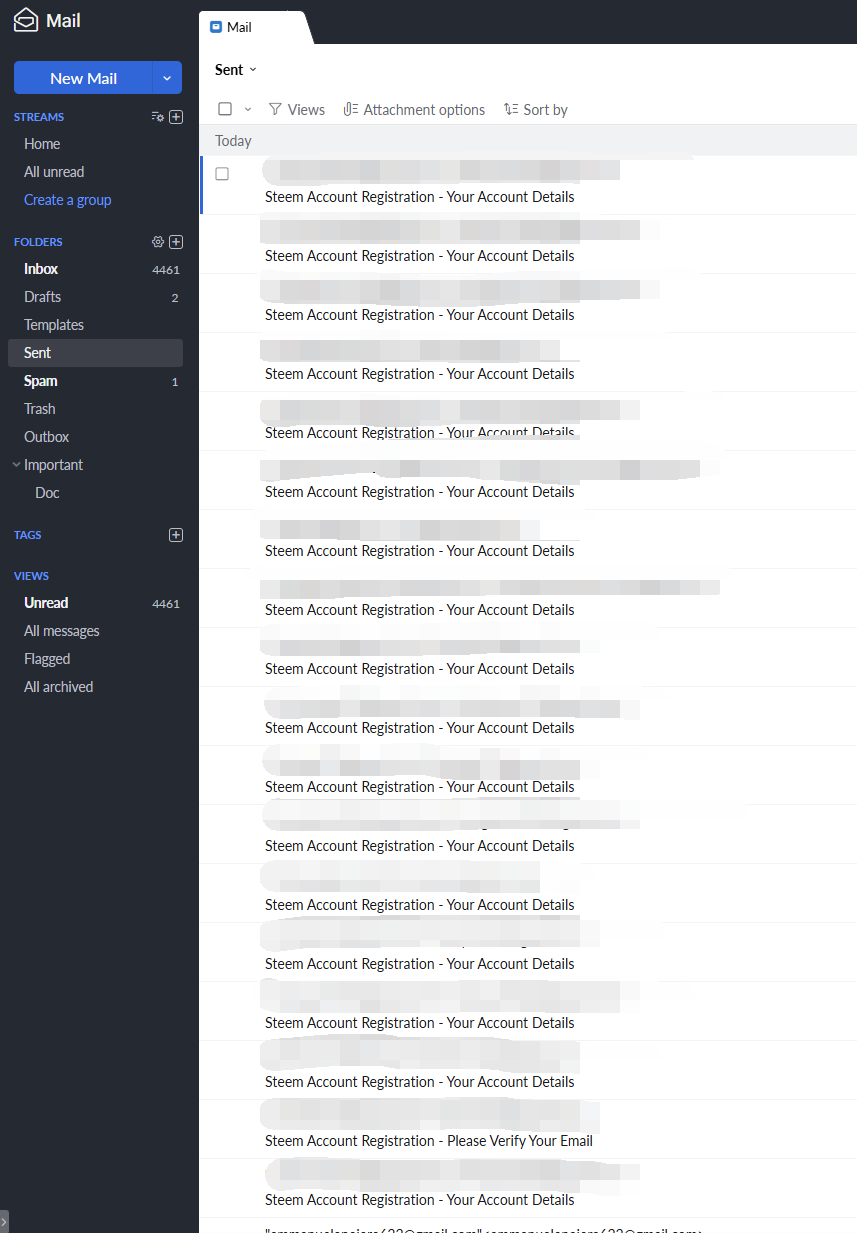Open the Outbox folder
Screen dimensions: 857x1233
coord(96,437)
